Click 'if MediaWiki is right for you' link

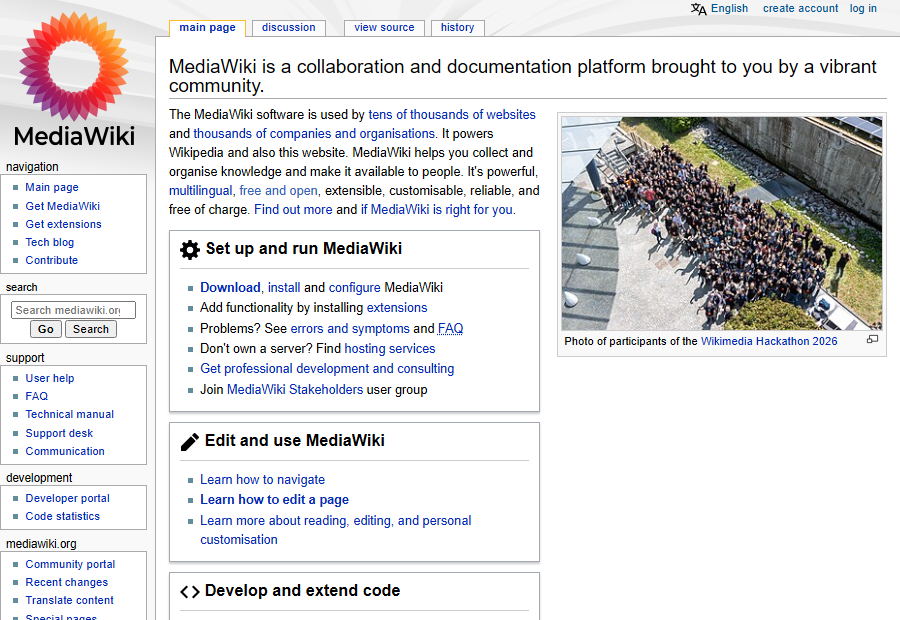[x=437, y=210]
